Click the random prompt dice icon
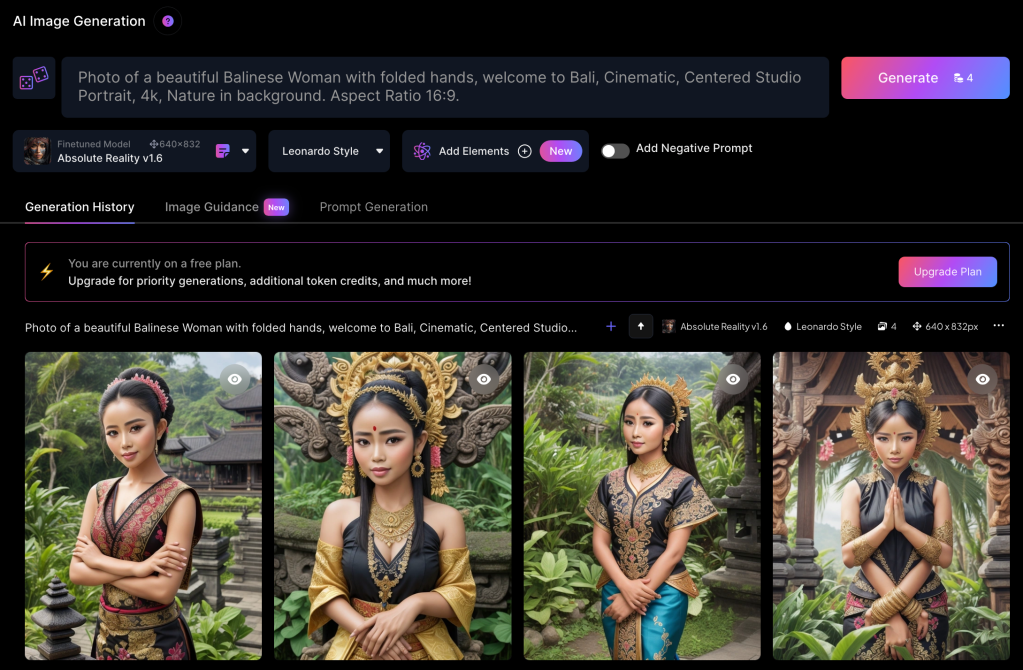Viewport: 1023px width, 670px height. [34, 78]
